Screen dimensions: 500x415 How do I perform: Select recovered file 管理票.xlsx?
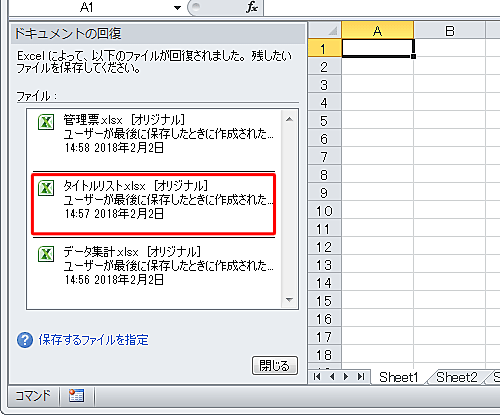[153, 138]
